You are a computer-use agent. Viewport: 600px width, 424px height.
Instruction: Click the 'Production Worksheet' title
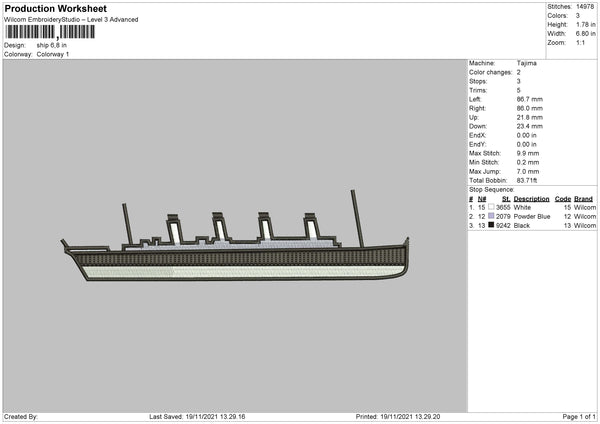55,8
